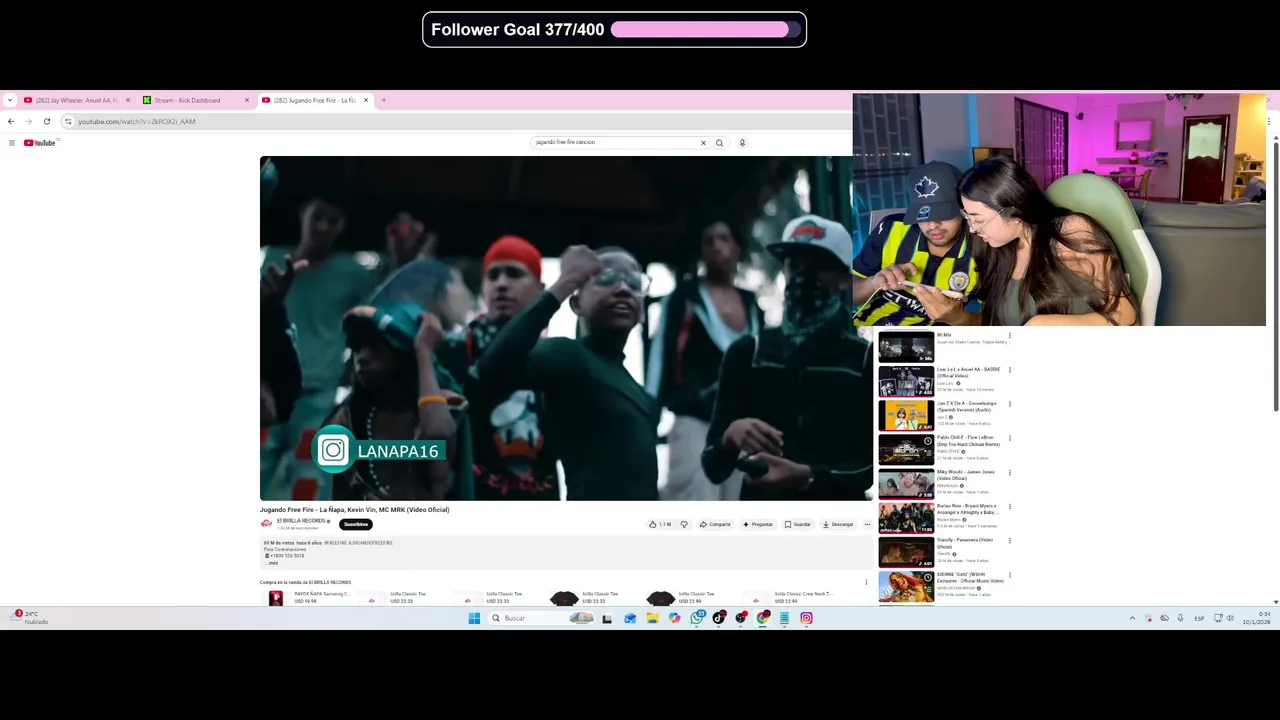Click the YouTube search input field
Screen dimensions: 1280x720
(x=615, y=142)
